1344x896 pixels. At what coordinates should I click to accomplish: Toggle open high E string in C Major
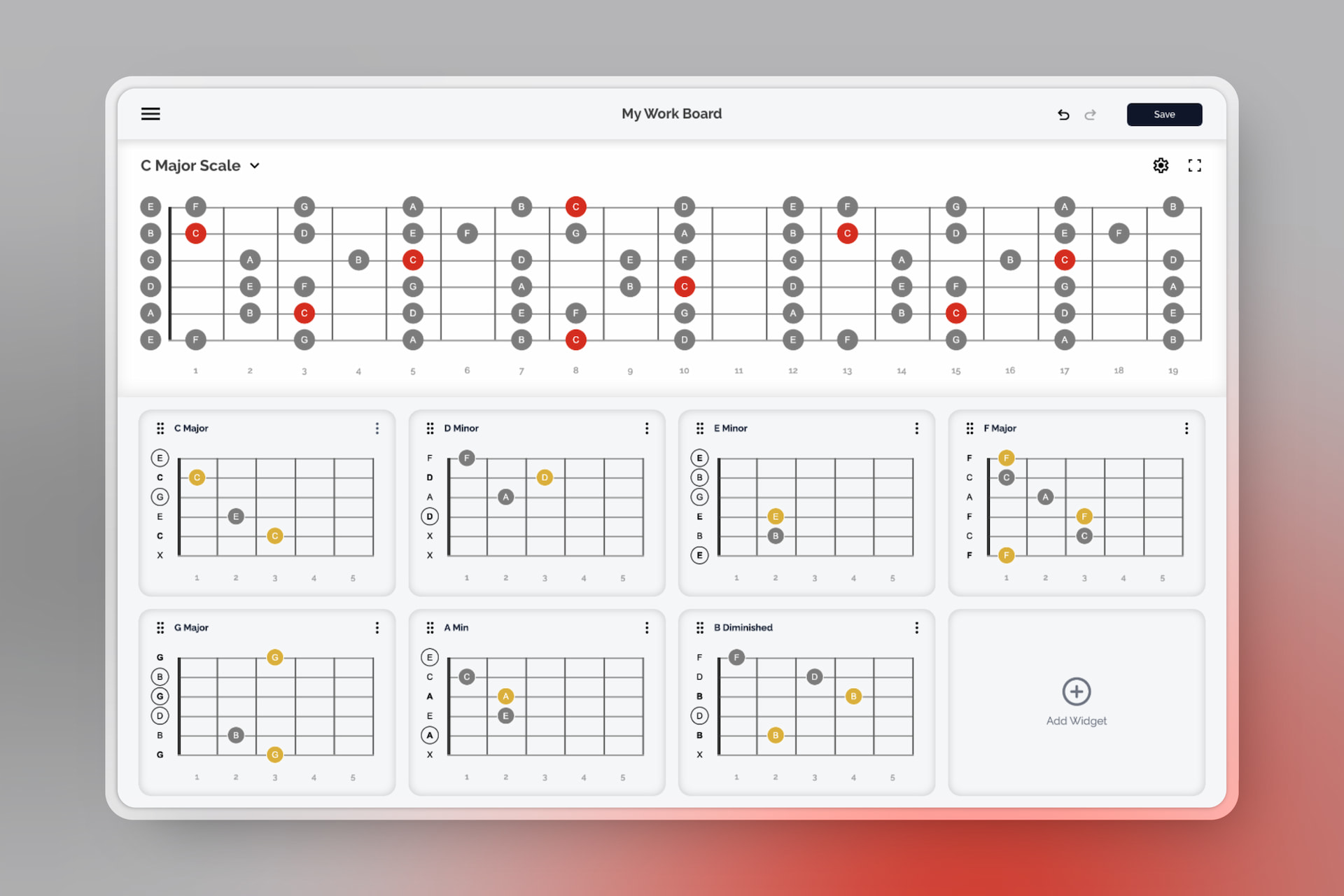click(x=160, y=458)
